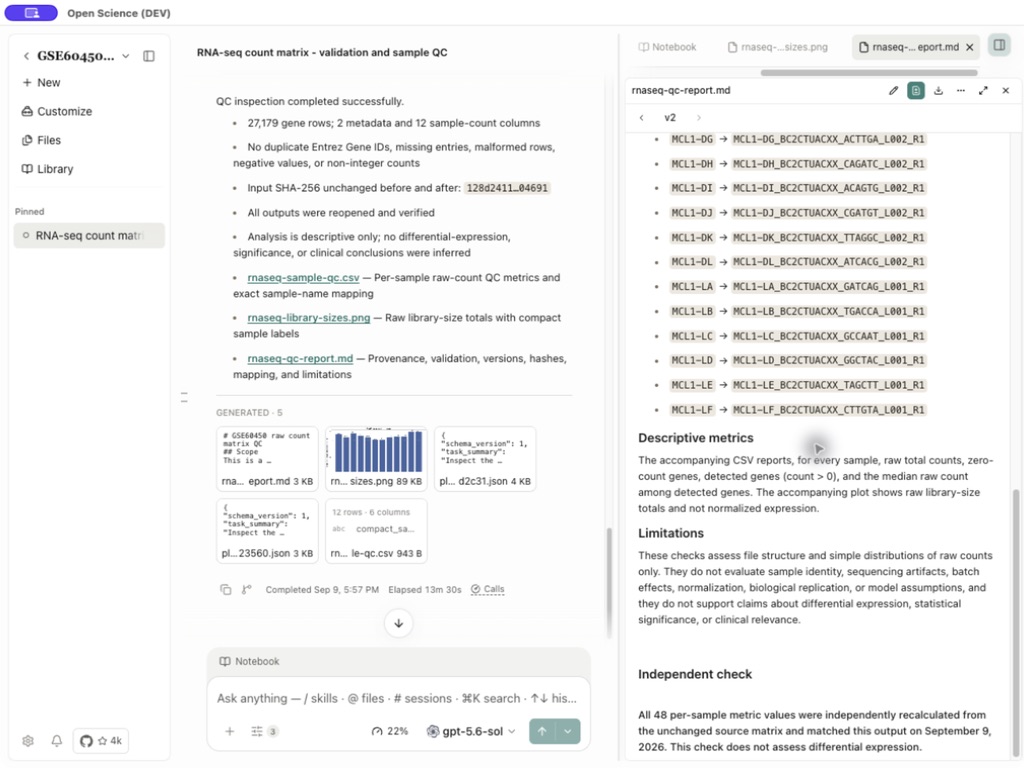Click the outline marker left of chat
The height and width of the screenshot is (768, 1024).
coord(184,397)
